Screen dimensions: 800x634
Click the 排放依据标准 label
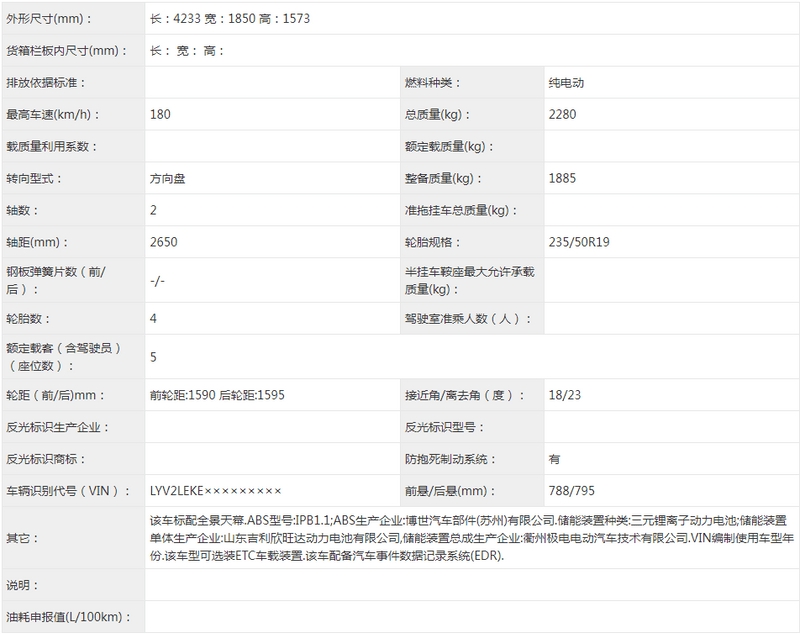tap(46, 83)
